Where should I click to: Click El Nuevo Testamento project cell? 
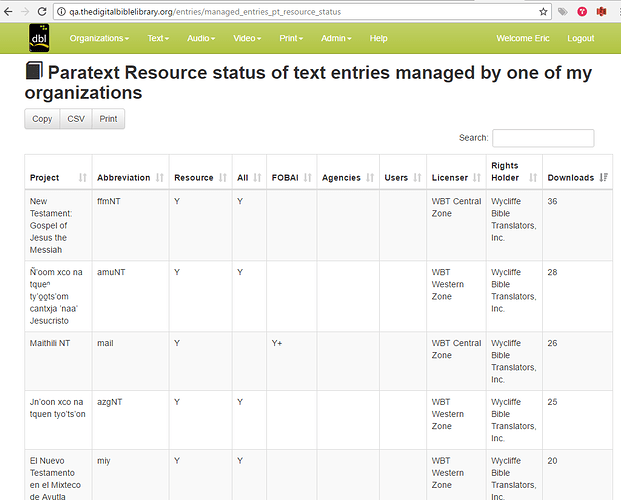coord(58,475)
